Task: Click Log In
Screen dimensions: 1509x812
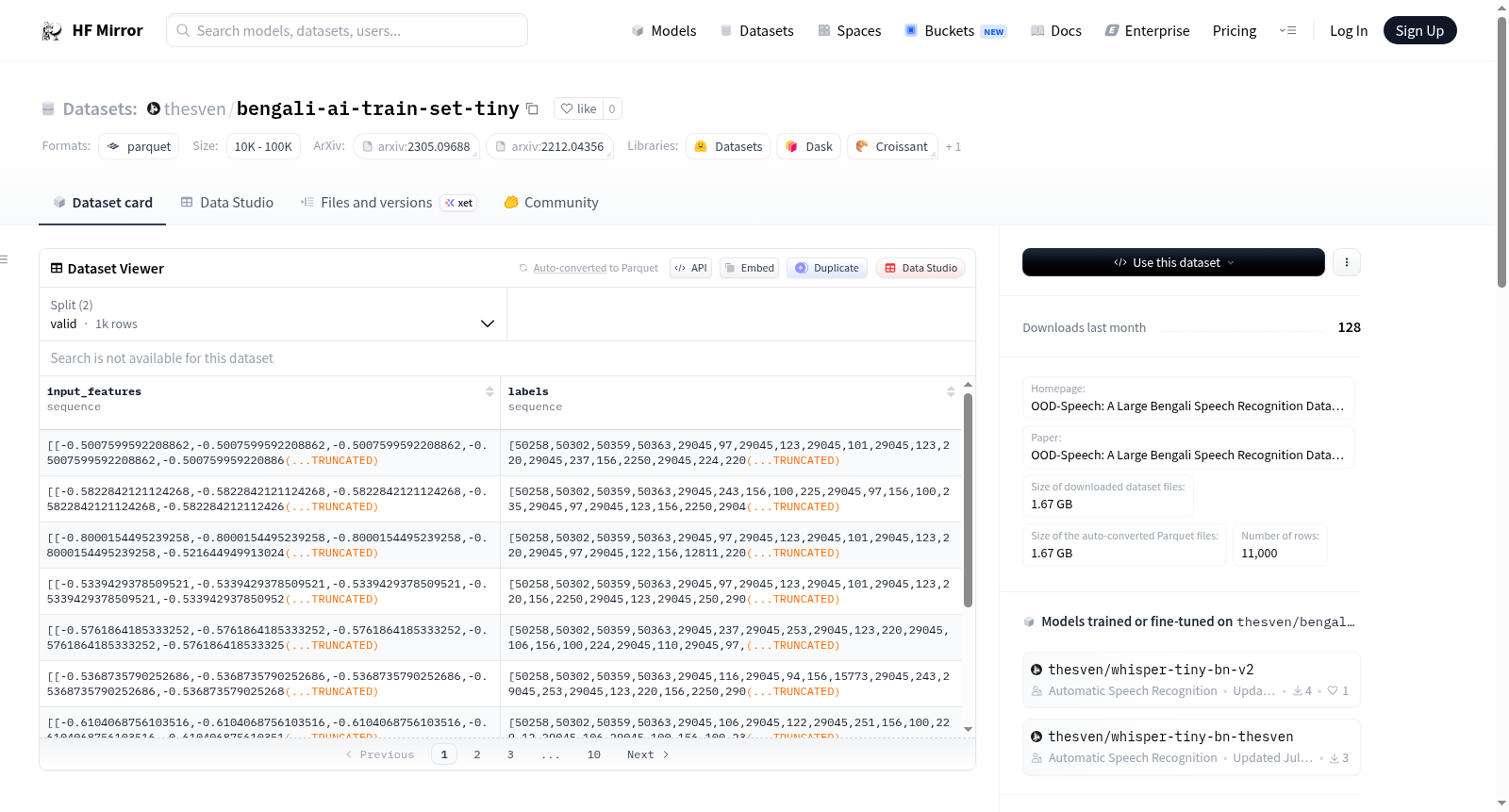Action: [1349, 31]
